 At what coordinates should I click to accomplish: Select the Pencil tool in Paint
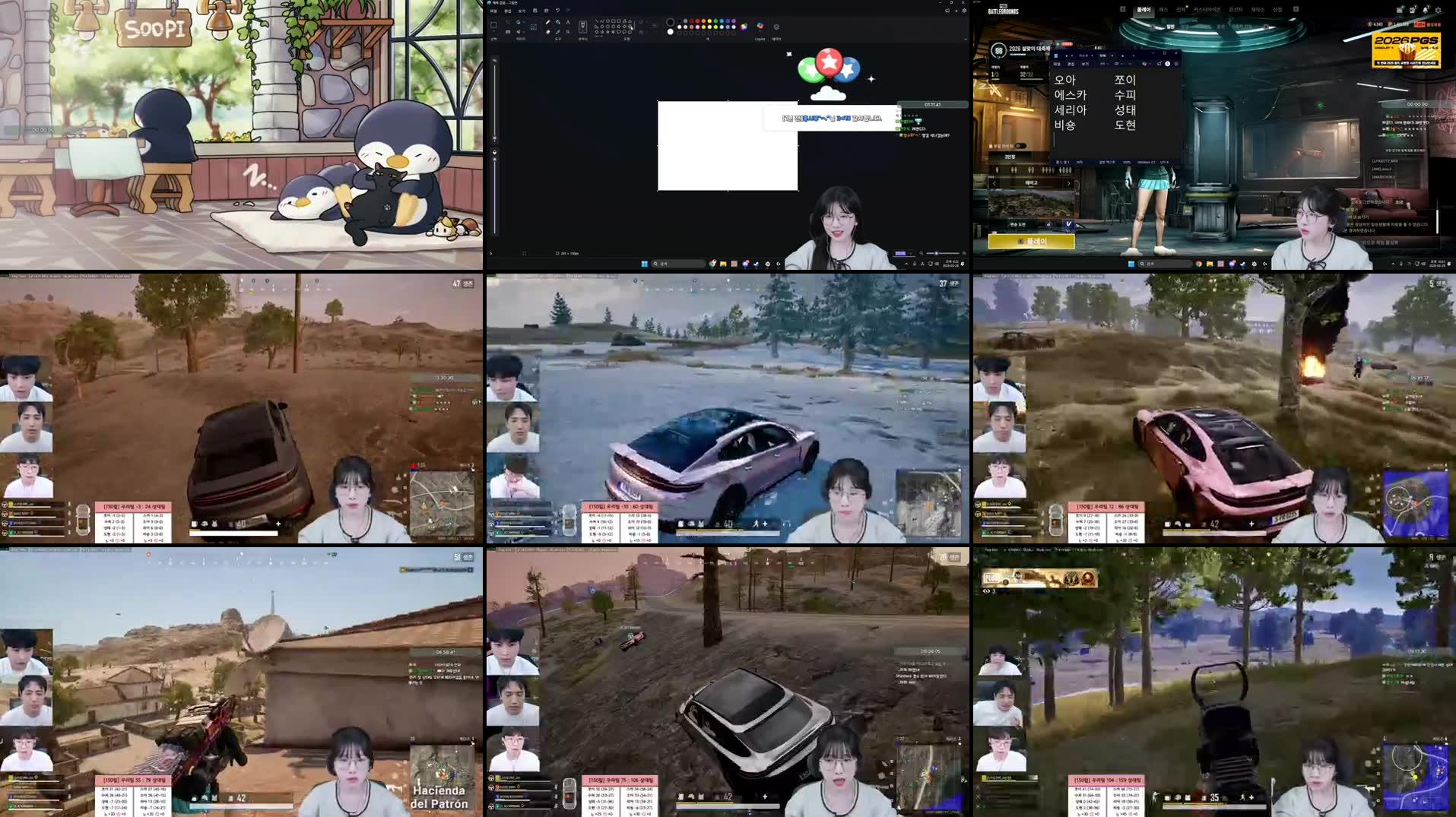548,22
